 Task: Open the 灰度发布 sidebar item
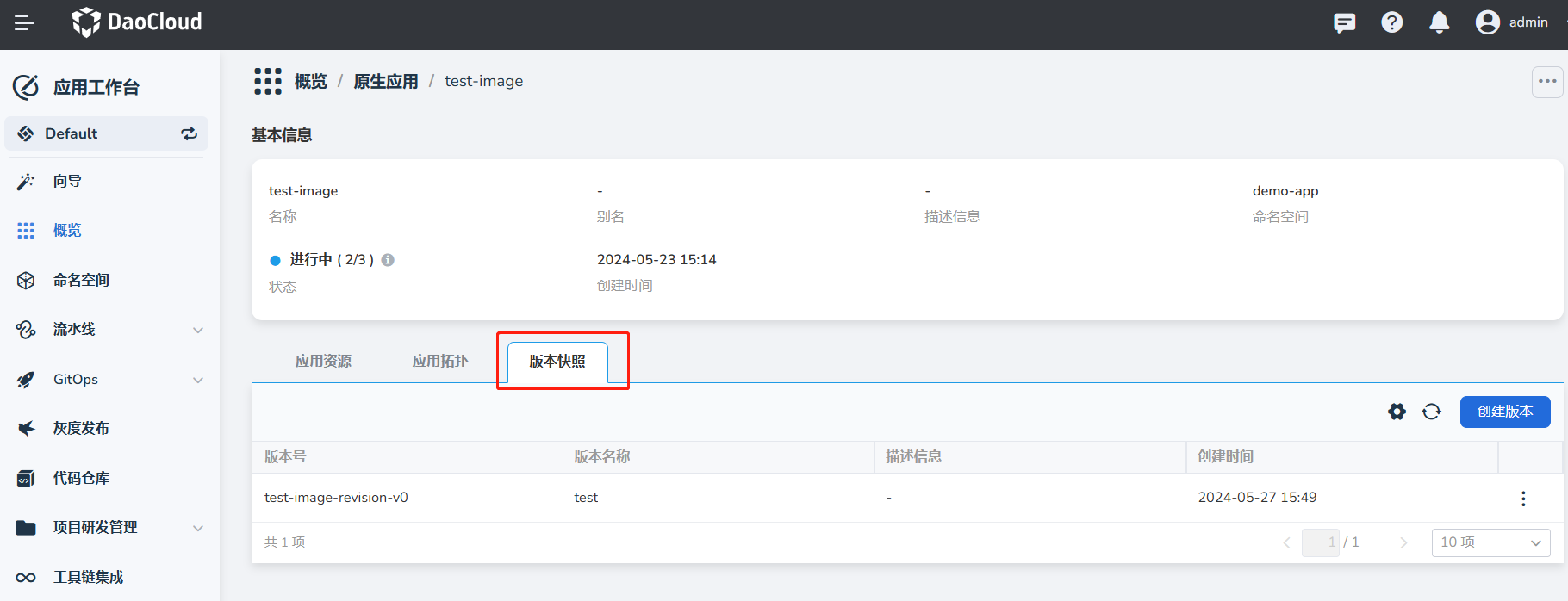tap(81, 429)
